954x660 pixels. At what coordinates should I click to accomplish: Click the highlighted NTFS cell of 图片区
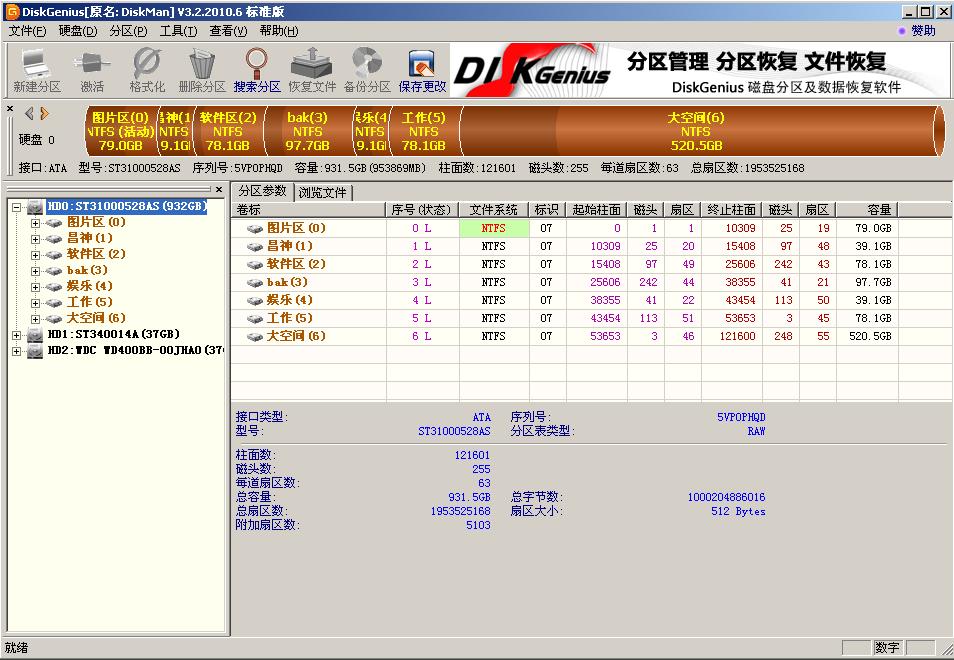pos(494,228)
